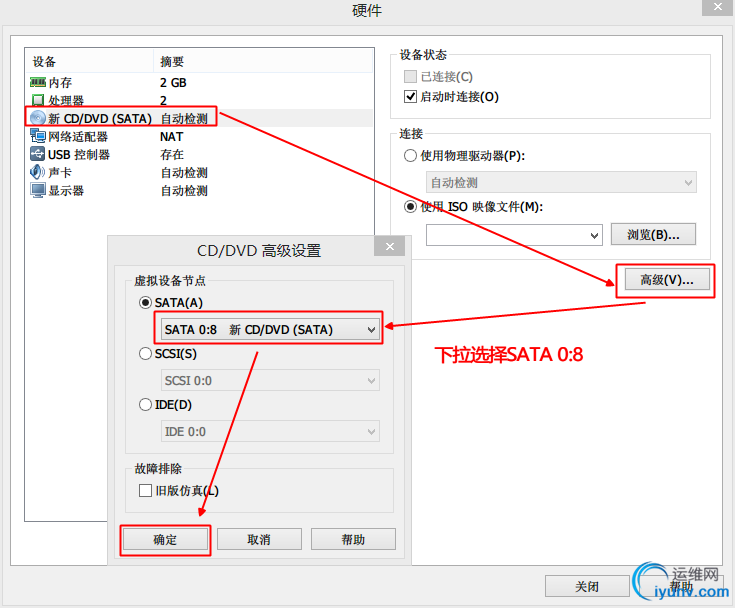The image size is (735, 608).
Task: Open the SCSI 0:0 dropdown
Action: pos(270,380)
